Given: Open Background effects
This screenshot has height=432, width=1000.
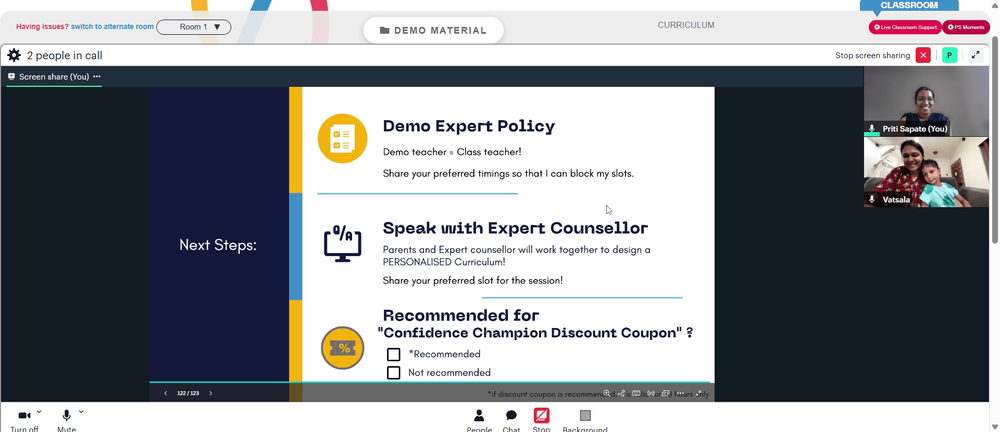Looking at the screenshot, I should 585,421.
